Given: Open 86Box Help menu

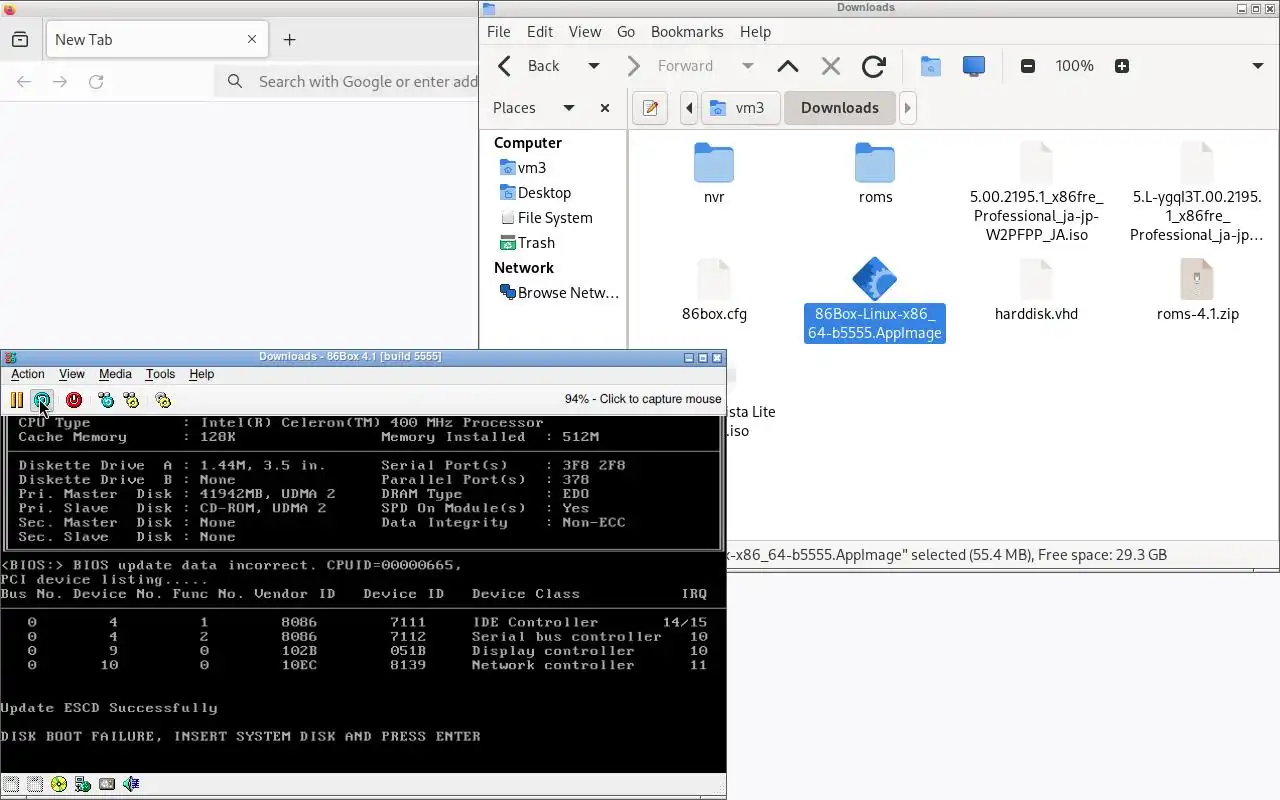Looking at the screenshot, I should (202, 374).
